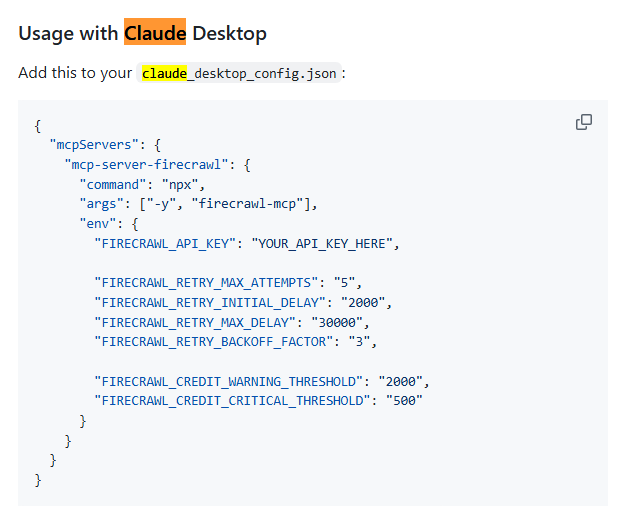Screen dimensions: 632x519
Task: Click the "Add this to your" text
Action: [75, 73]
